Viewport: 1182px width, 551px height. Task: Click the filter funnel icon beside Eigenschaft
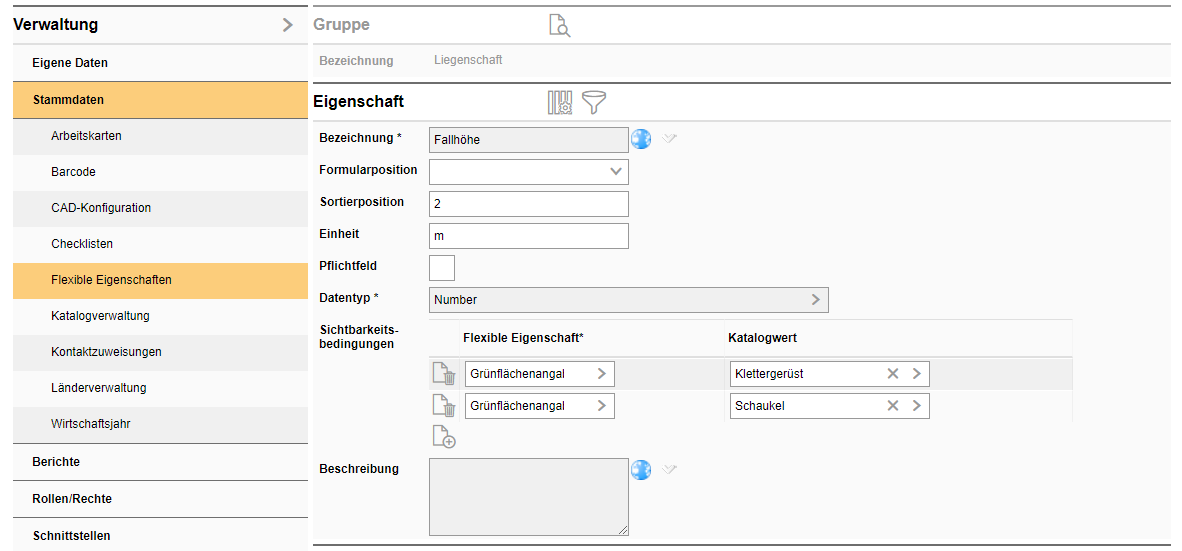click(x=594, y=102)
